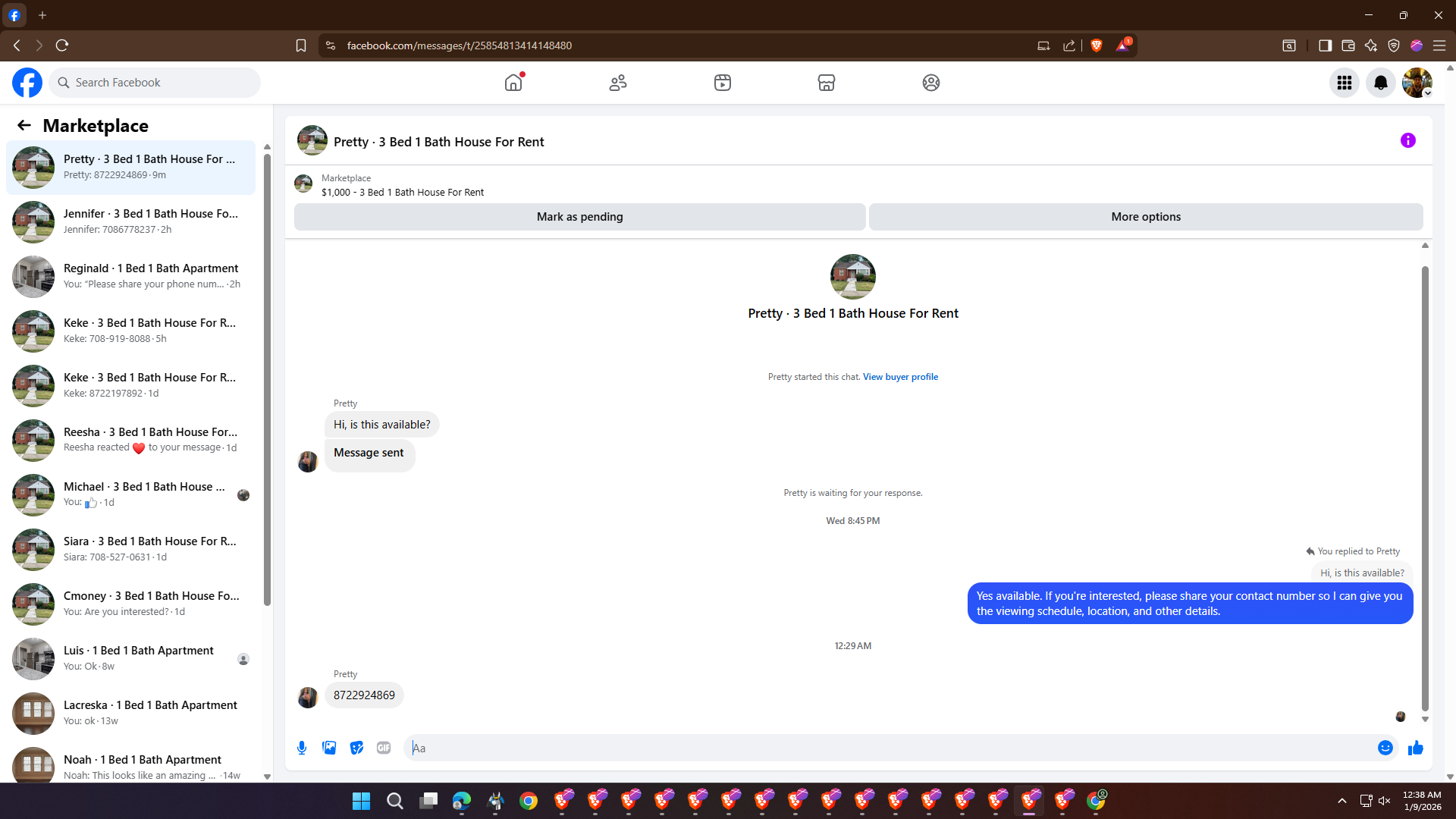
Task: Record a voice clip with microphone icon
Action: point(302,748)
